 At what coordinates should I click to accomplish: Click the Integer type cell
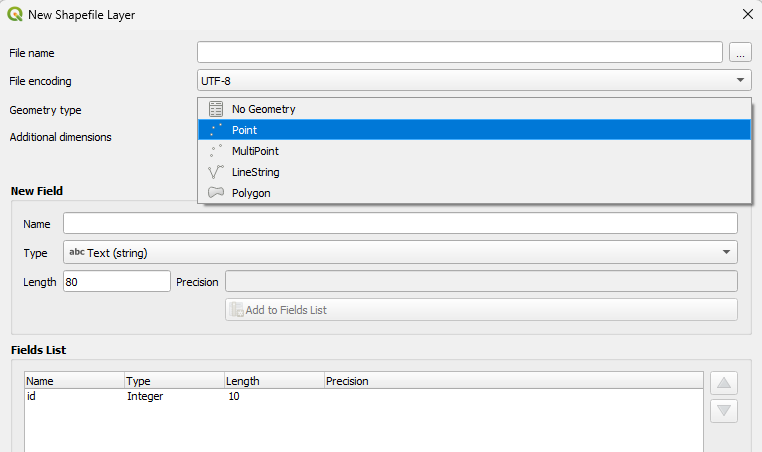point(145,396)
